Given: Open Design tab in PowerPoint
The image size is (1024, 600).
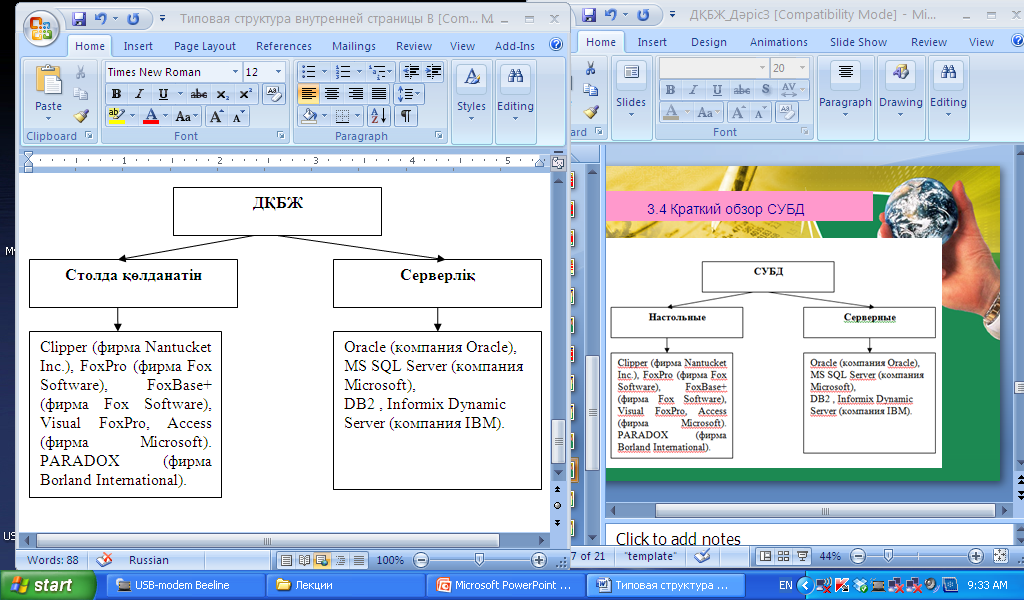Looking at the screenshot, I should (x=709, y=42).
